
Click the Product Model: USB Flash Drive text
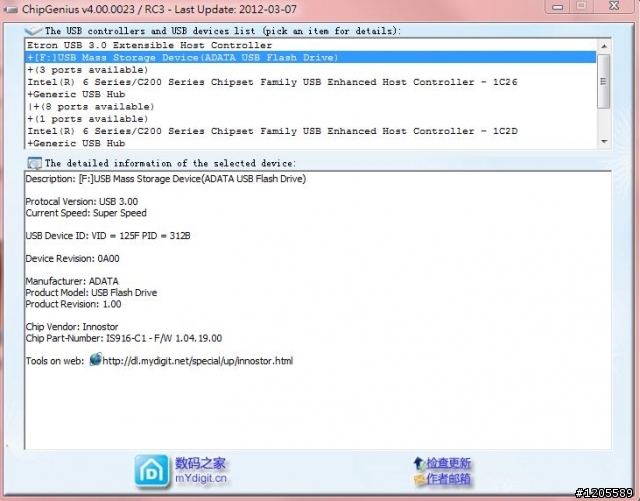tap(91, 292)
